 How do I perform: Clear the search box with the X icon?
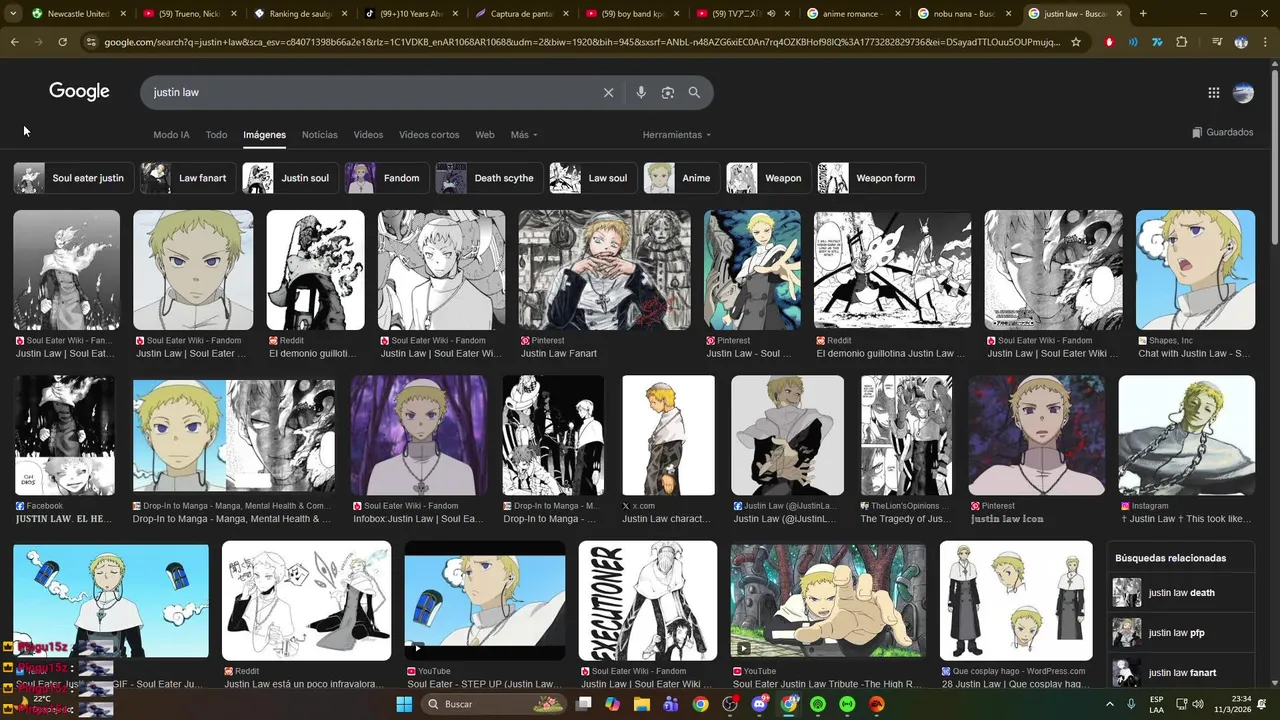tap(608, 92)
